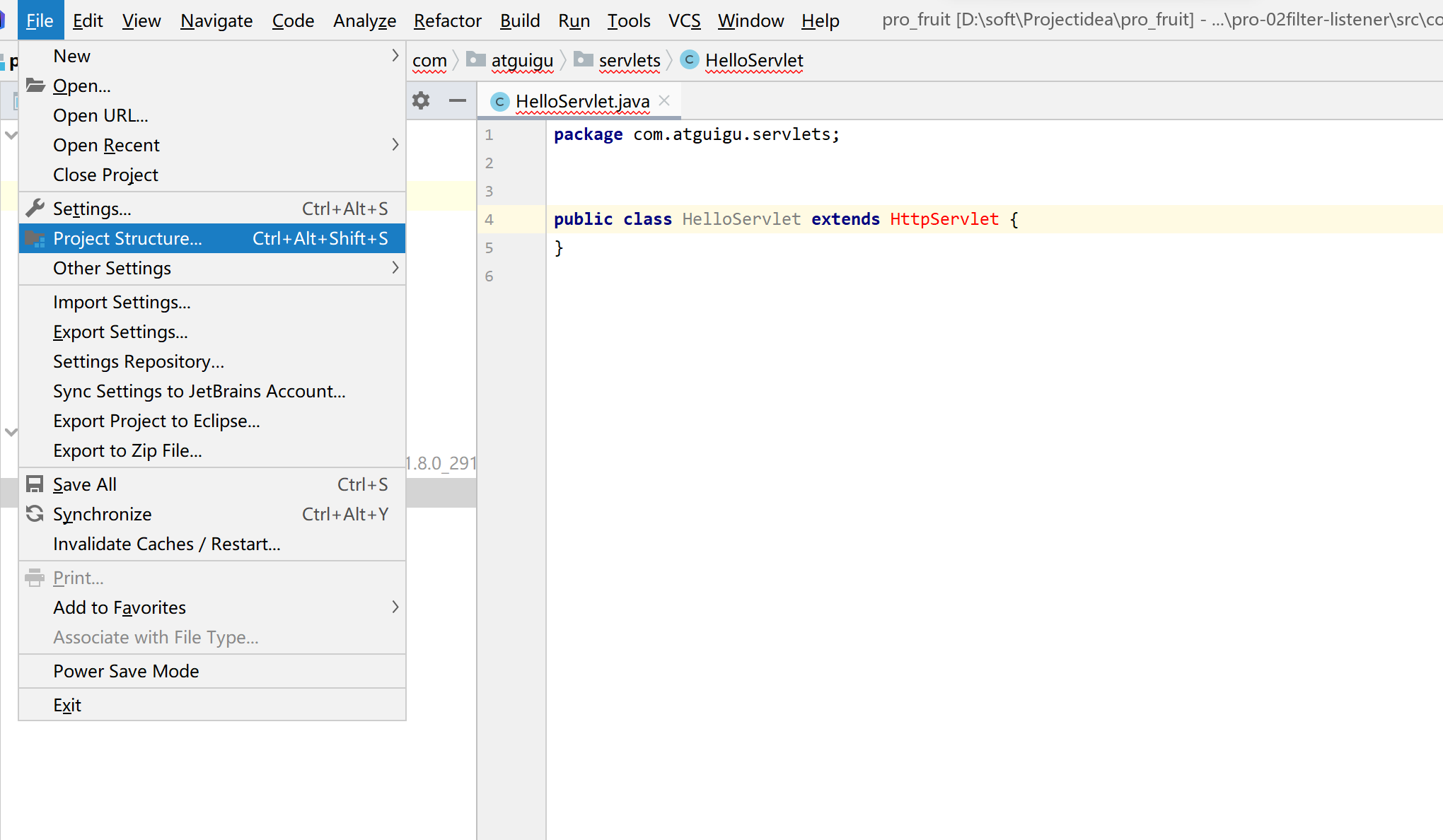Open the VCS menu
Image resolution: width=1443 pixels, height=840 pixels.
coord(684,21)
